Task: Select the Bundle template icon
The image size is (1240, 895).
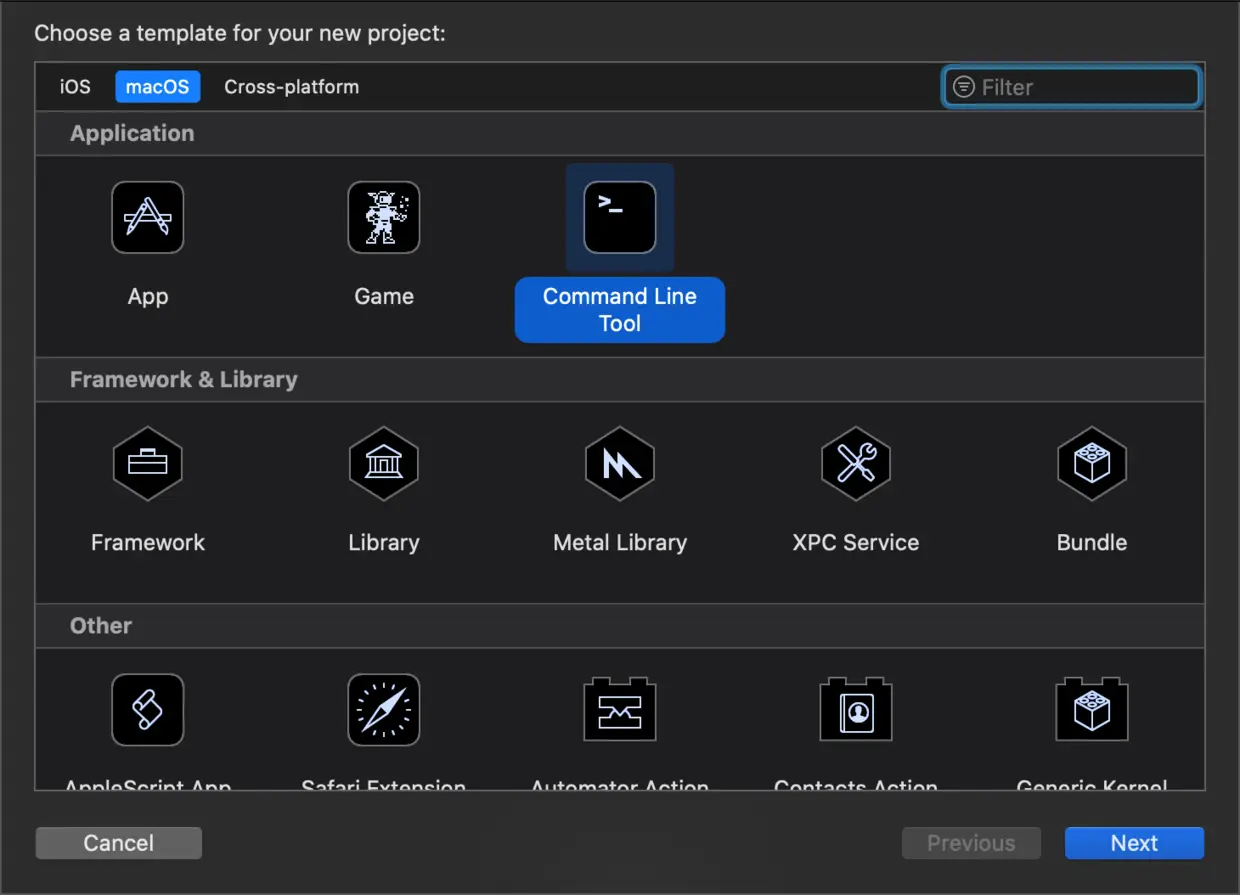Action: coord(1091,463)
